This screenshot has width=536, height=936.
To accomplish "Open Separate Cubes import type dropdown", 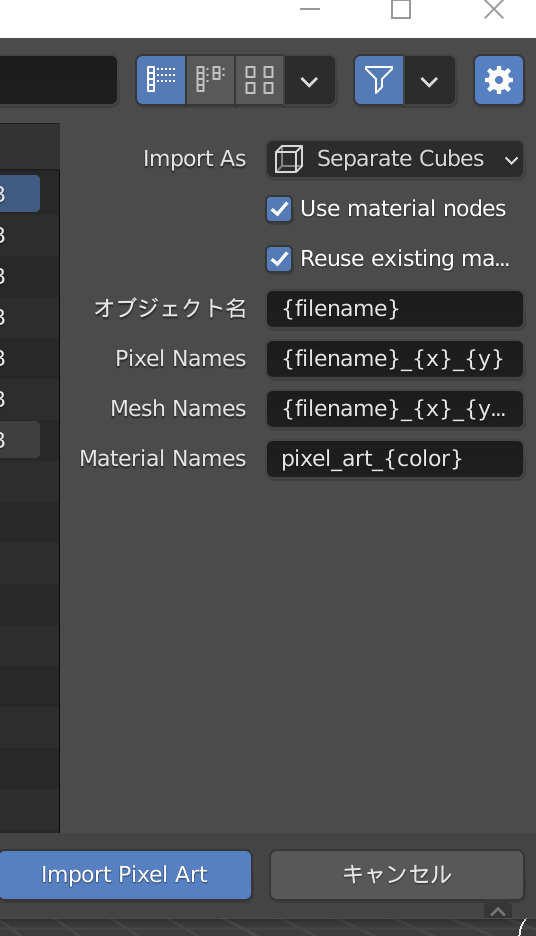I will [x=395, y=159].
